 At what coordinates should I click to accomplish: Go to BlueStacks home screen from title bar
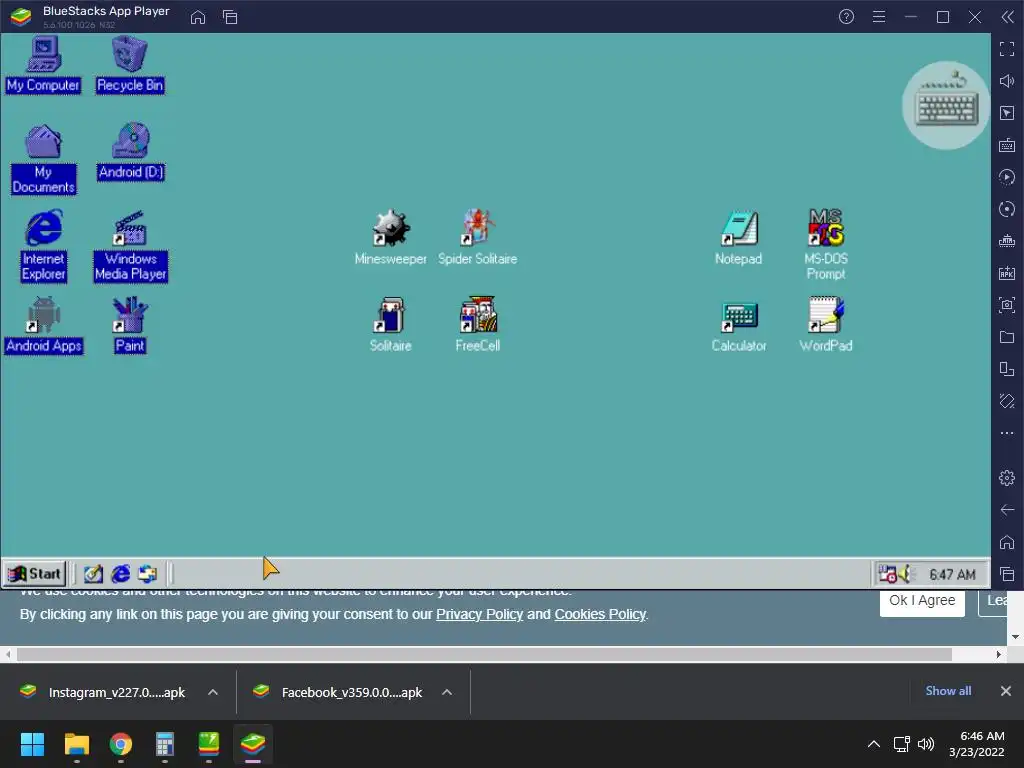(x=198, y=18)
